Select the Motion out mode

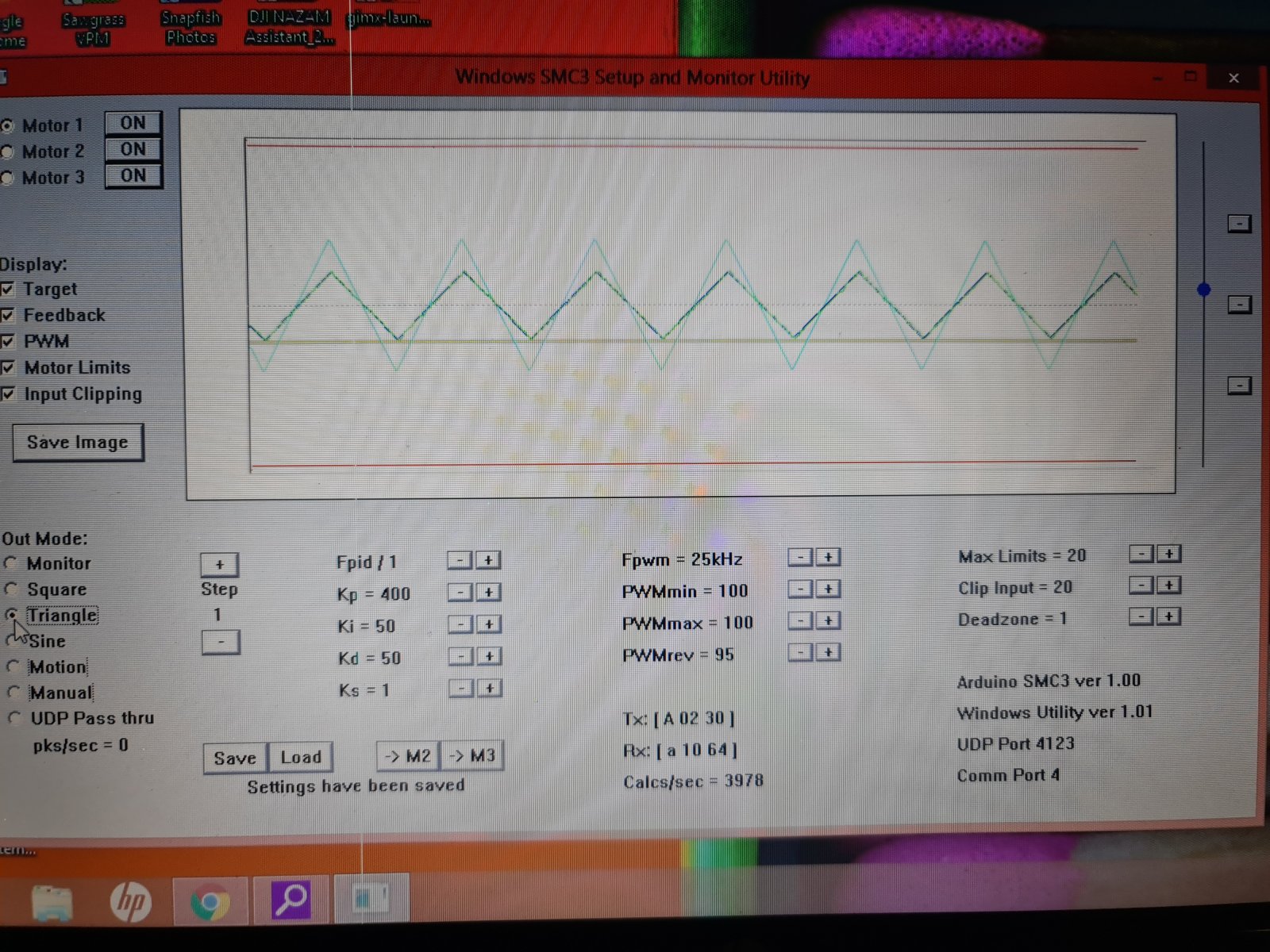click(13, 666)
